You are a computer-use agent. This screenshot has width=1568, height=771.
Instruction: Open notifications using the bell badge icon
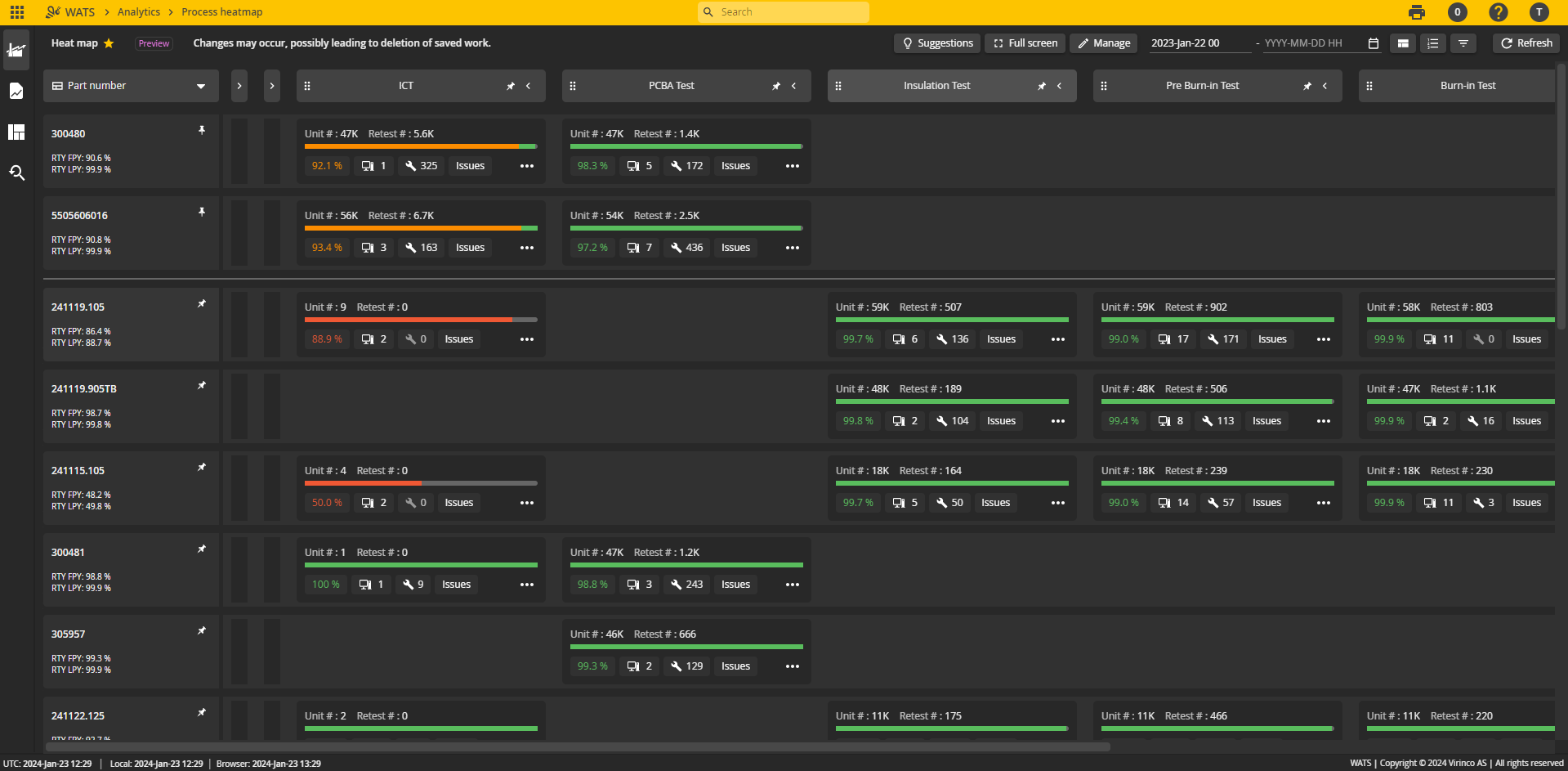1457,12
